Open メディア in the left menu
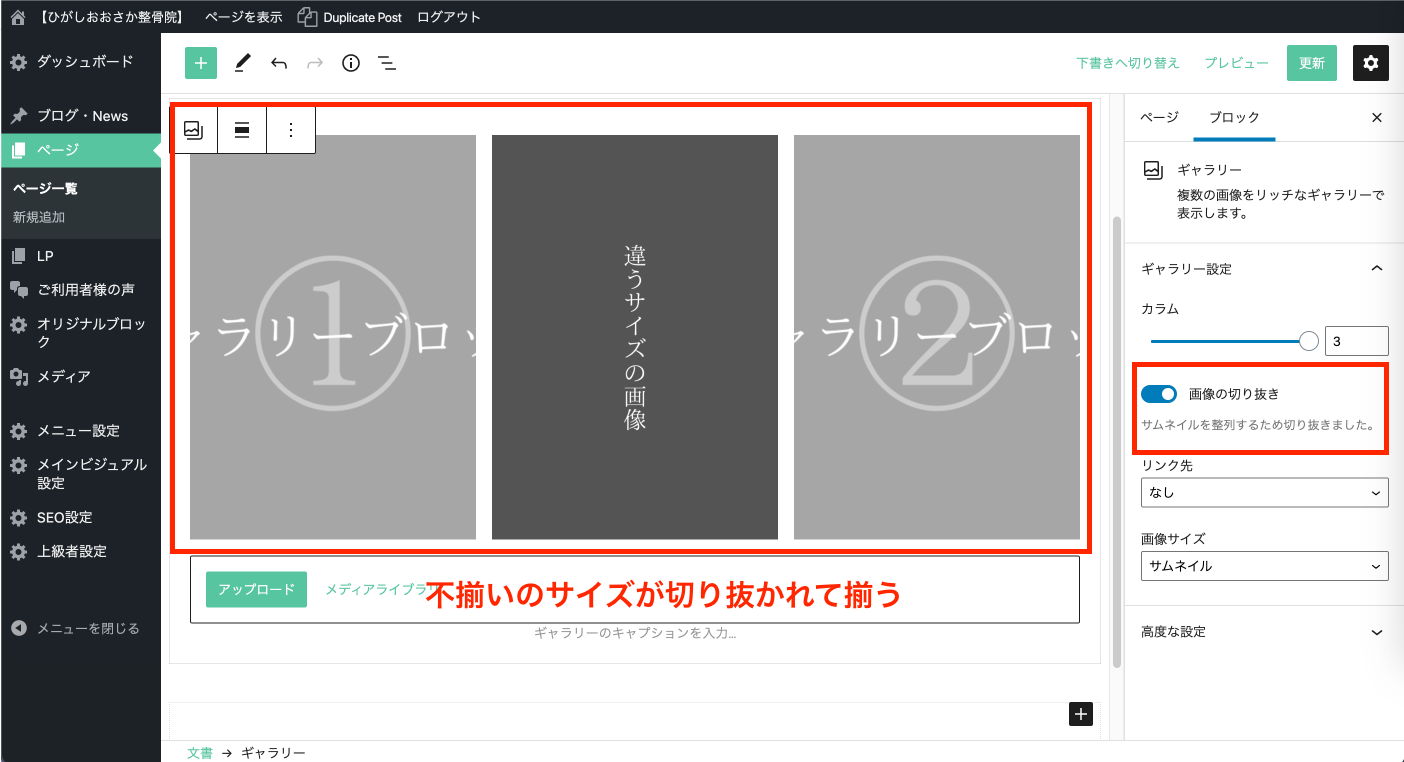 64,377
